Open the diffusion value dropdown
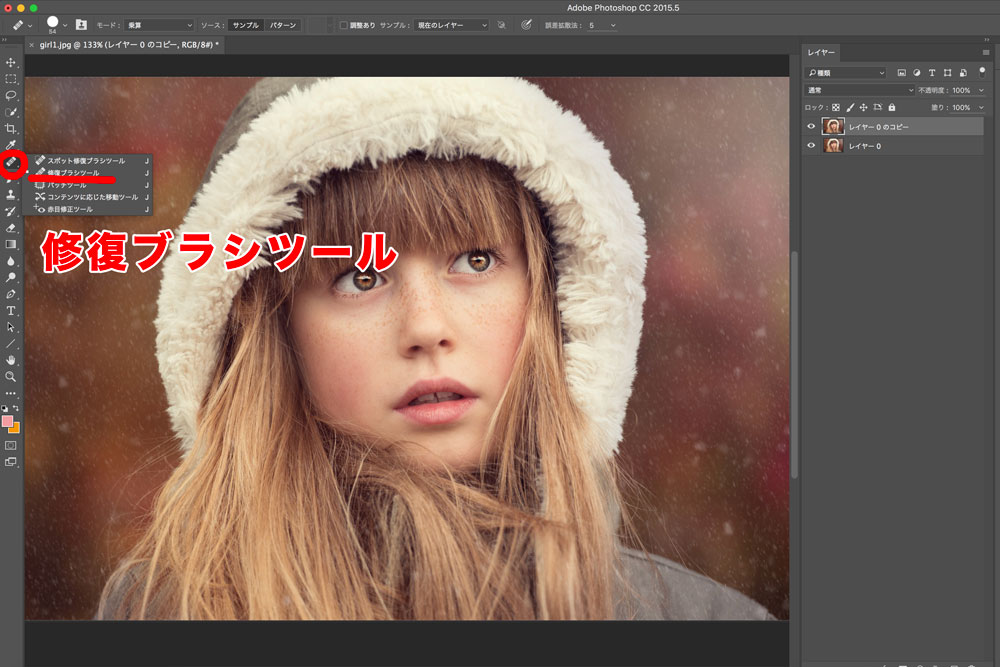This screenshot has width=1000, height=667. tap(613, 26)
